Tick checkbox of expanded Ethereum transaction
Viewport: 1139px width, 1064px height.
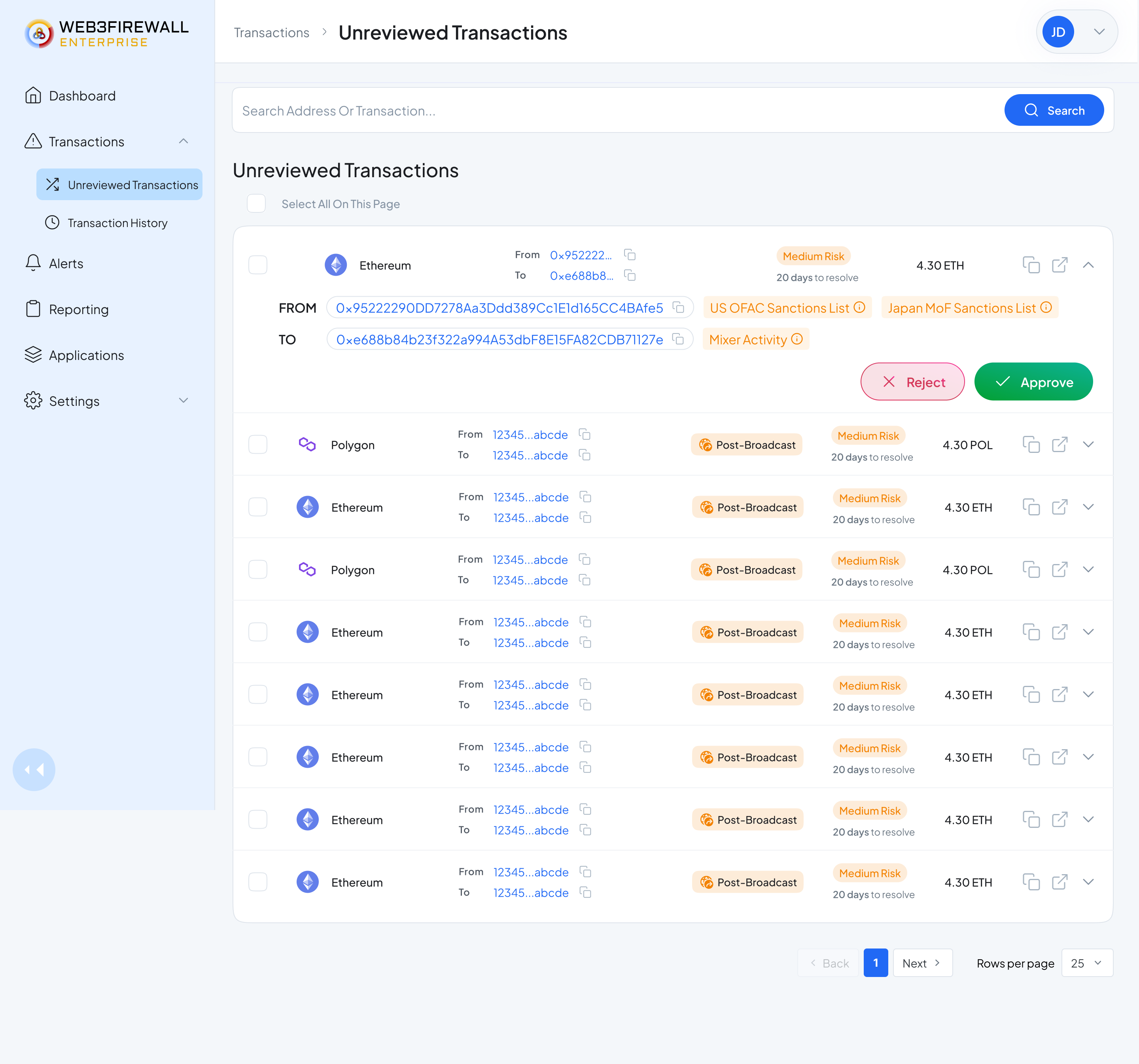coord(258,265)
